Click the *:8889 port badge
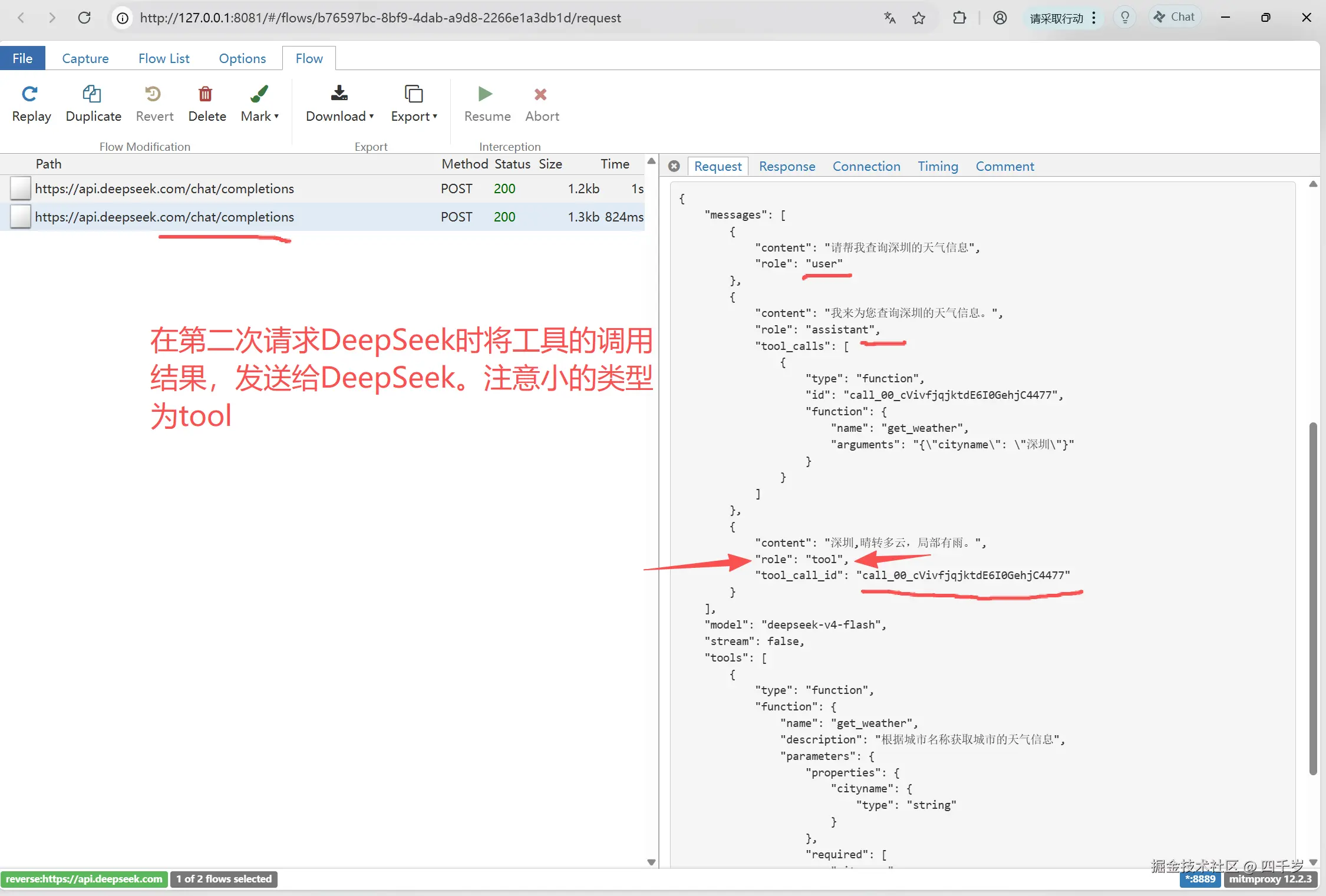Viewport: 1326px width, 896px height. 1200,879
